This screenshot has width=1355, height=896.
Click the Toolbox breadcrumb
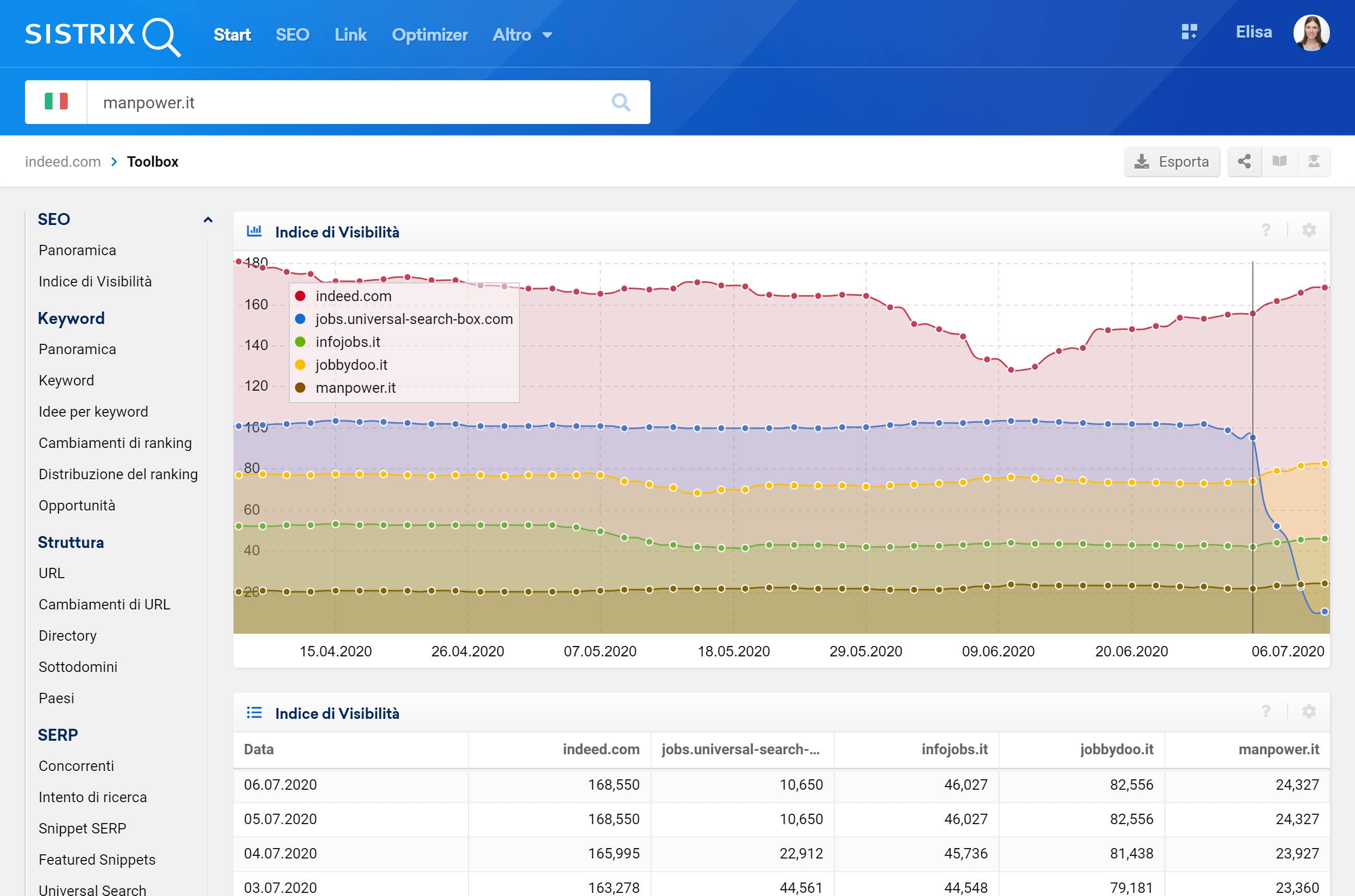pyautogui.click(x=153, y=161)
